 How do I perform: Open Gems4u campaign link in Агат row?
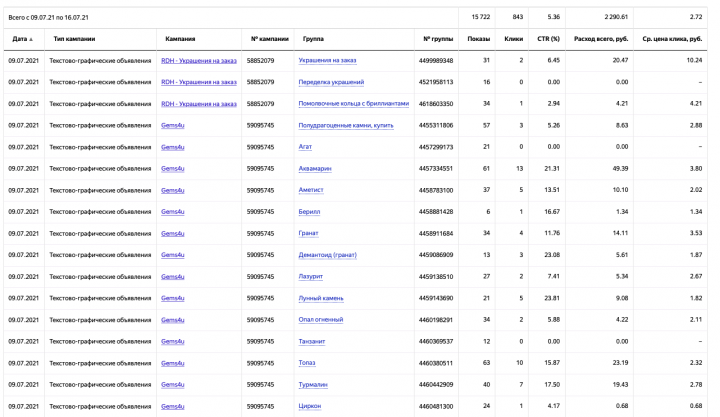[173, 147]
